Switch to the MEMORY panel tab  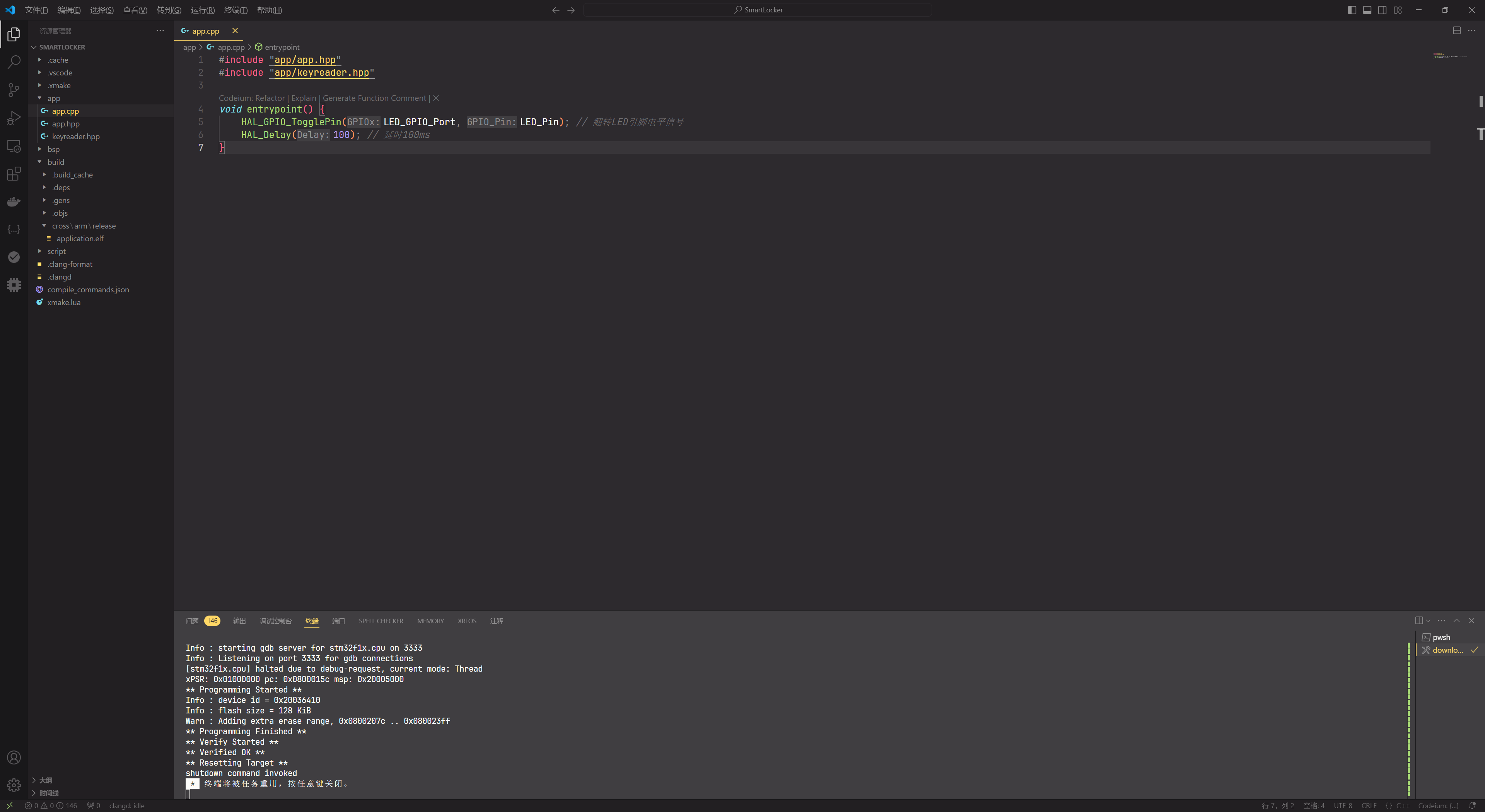(x=431, y=621)
